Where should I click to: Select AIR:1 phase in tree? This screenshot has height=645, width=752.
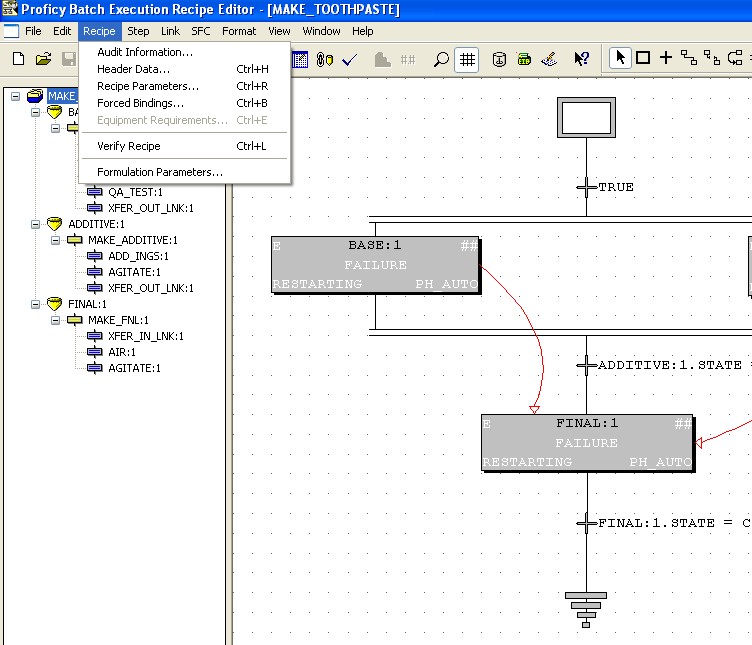point(122,352)
